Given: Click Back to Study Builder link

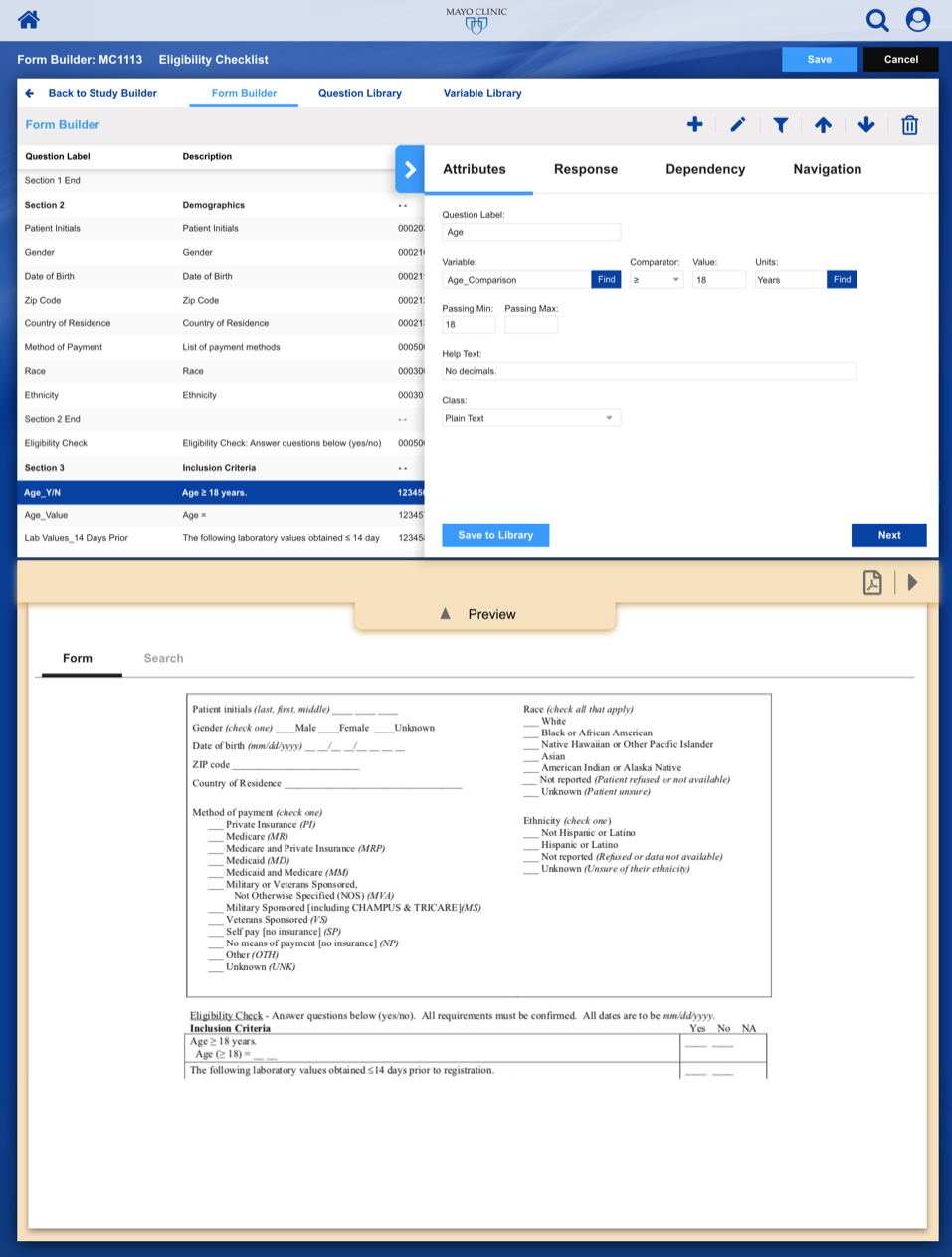Looking at the screenshot, I should (102, 93).
